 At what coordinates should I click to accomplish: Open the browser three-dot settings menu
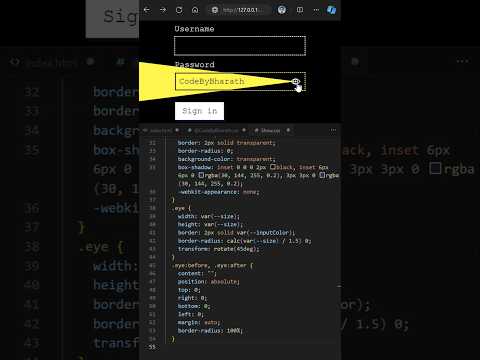(316, 10)
